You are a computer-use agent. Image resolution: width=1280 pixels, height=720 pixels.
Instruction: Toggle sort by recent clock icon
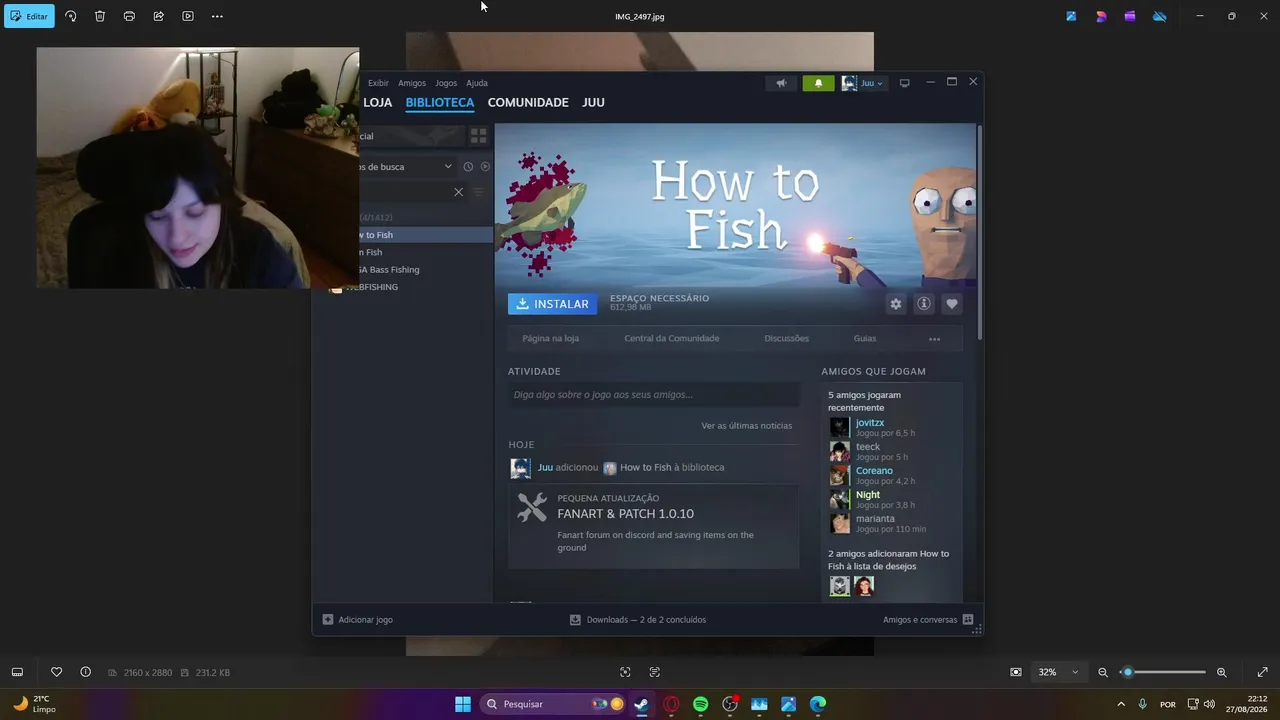tap(468, 166)
